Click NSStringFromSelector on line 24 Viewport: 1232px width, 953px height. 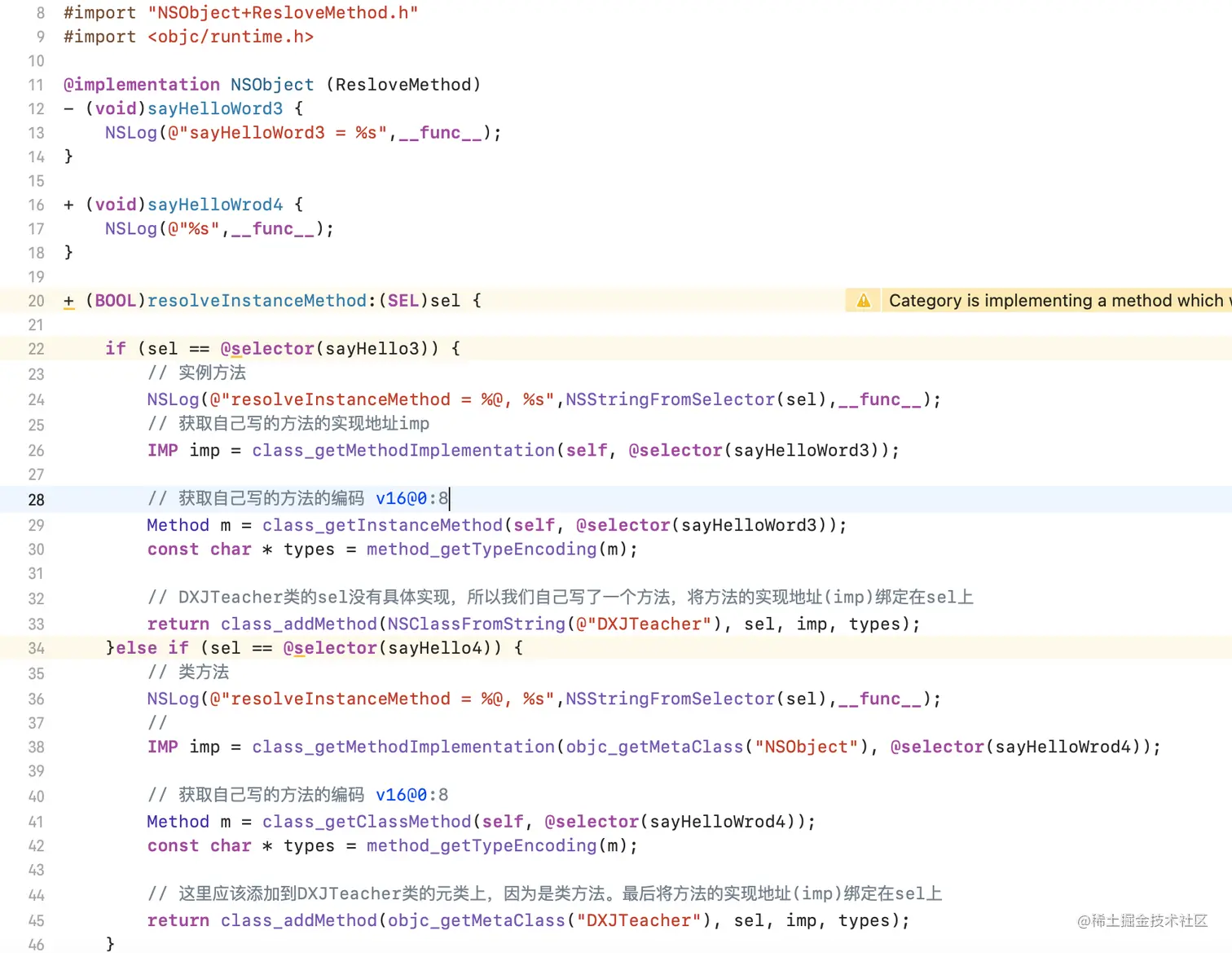coord(670,399)
